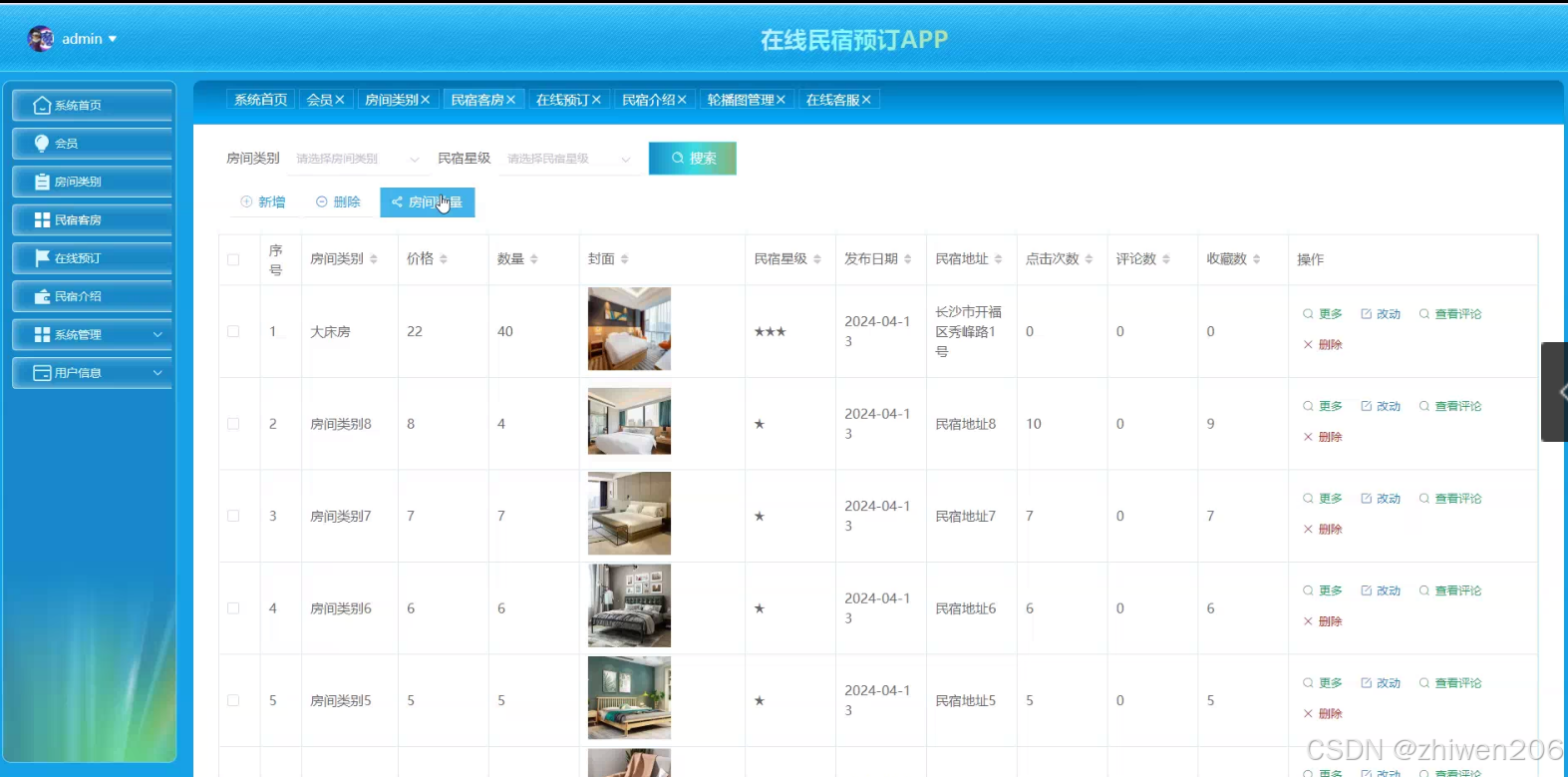Open cover thumbnail of 房间类别8

(x=629, y=421)
